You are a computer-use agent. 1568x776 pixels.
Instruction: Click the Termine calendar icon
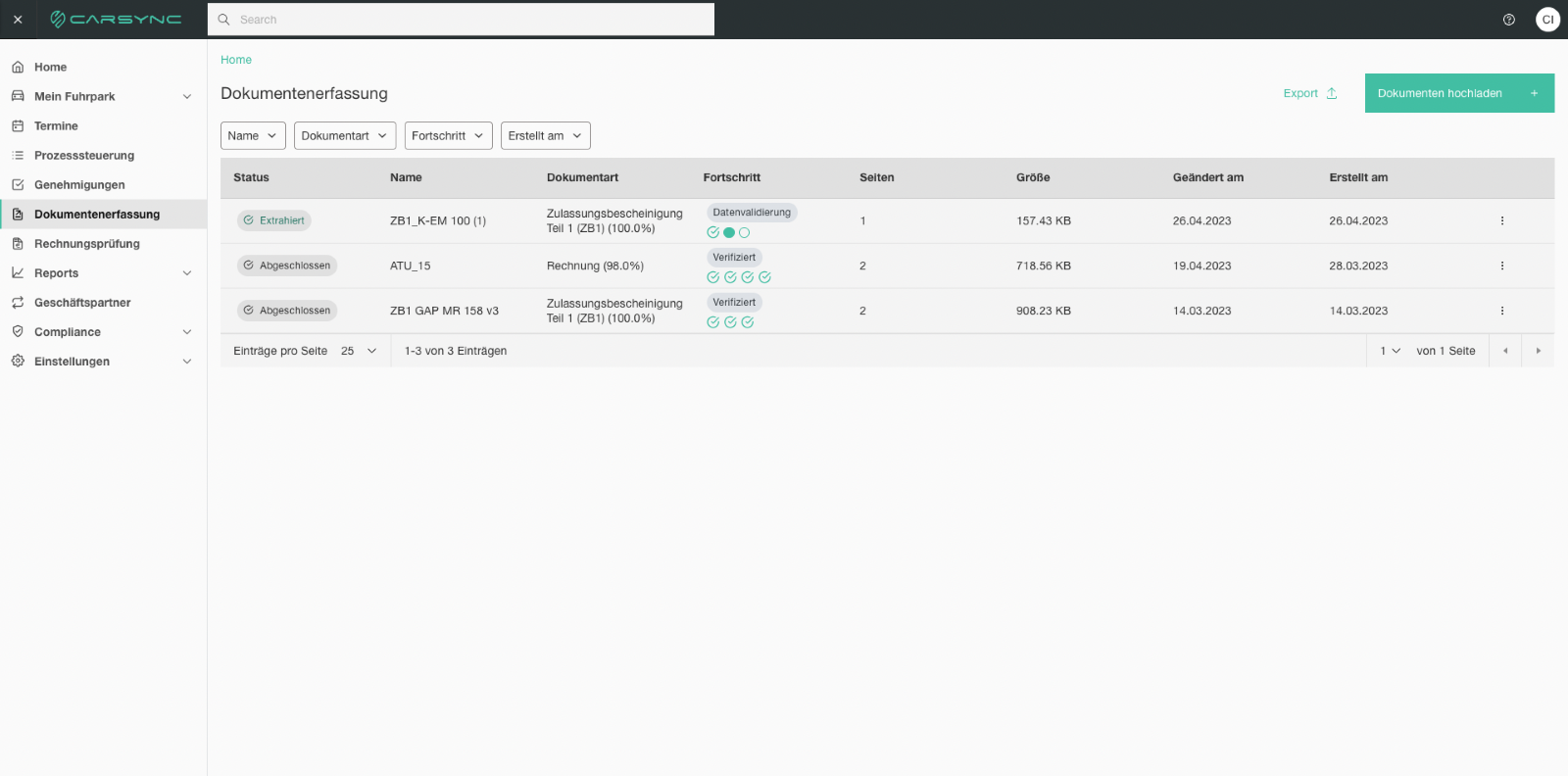[x=18, y=126]
